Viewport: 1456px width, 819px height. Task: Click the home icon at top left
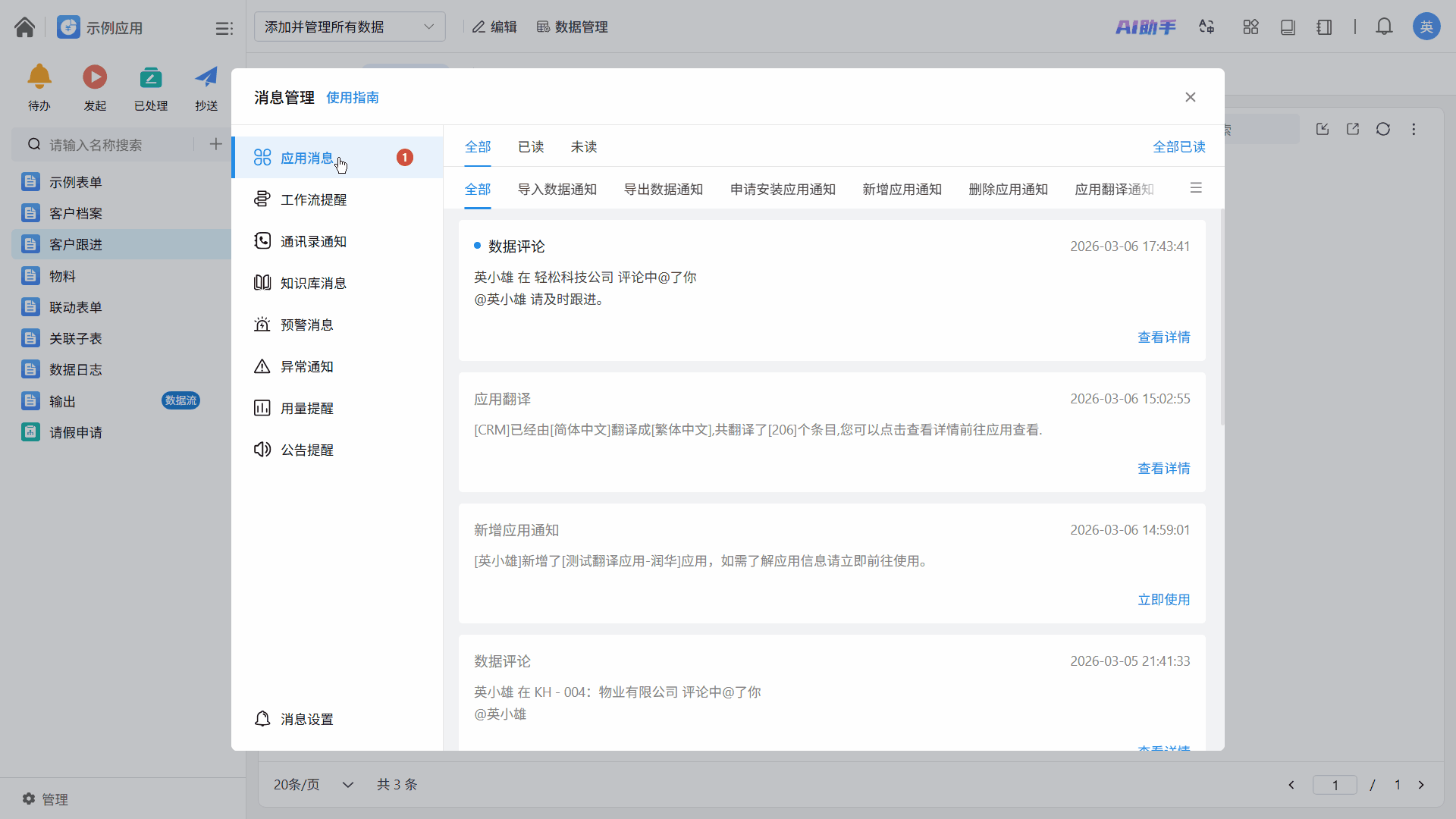[x=24, y=27]
